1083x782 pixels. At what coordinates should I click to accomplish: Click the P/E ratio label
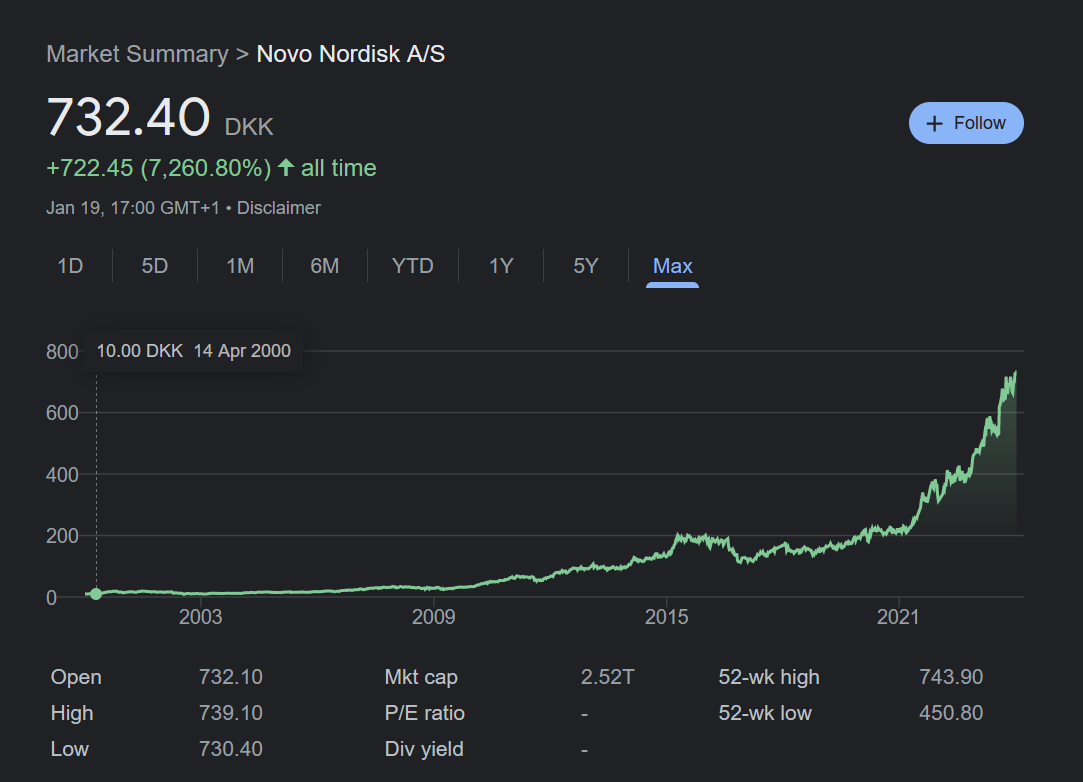coord(425,713)
